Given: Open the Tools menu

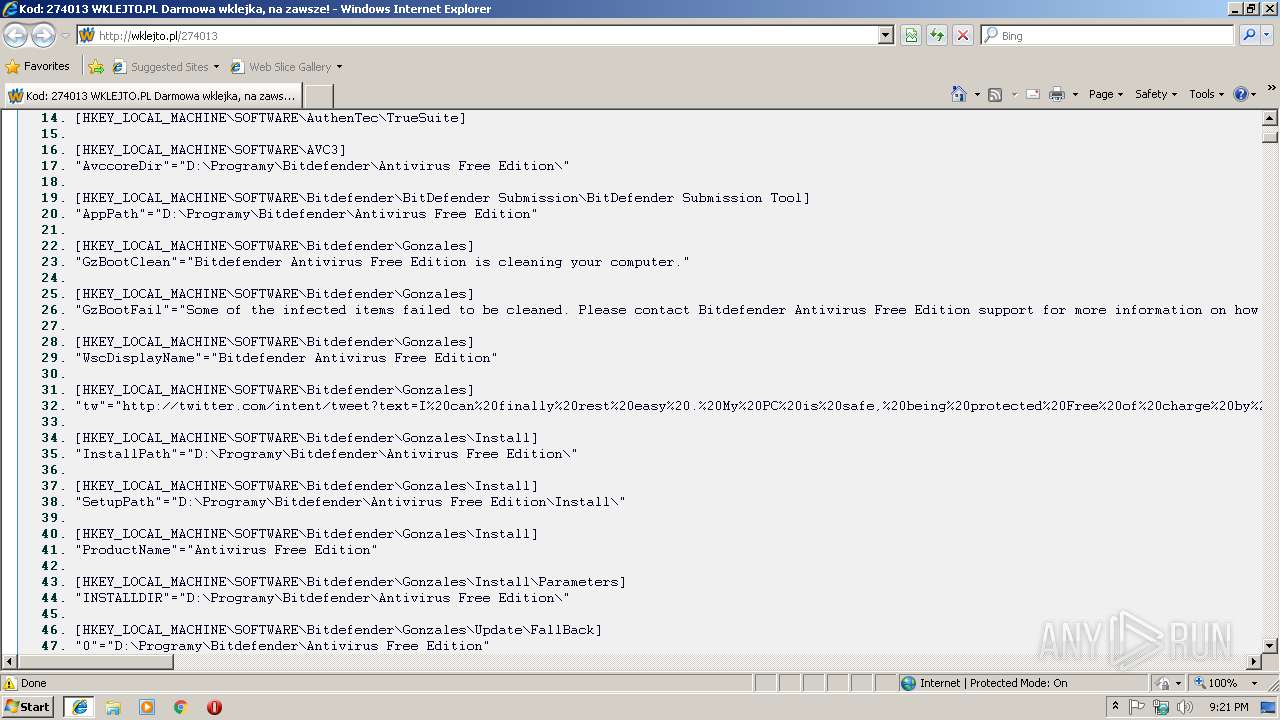Looking at the screenshot, I should tap(1207, 94).
